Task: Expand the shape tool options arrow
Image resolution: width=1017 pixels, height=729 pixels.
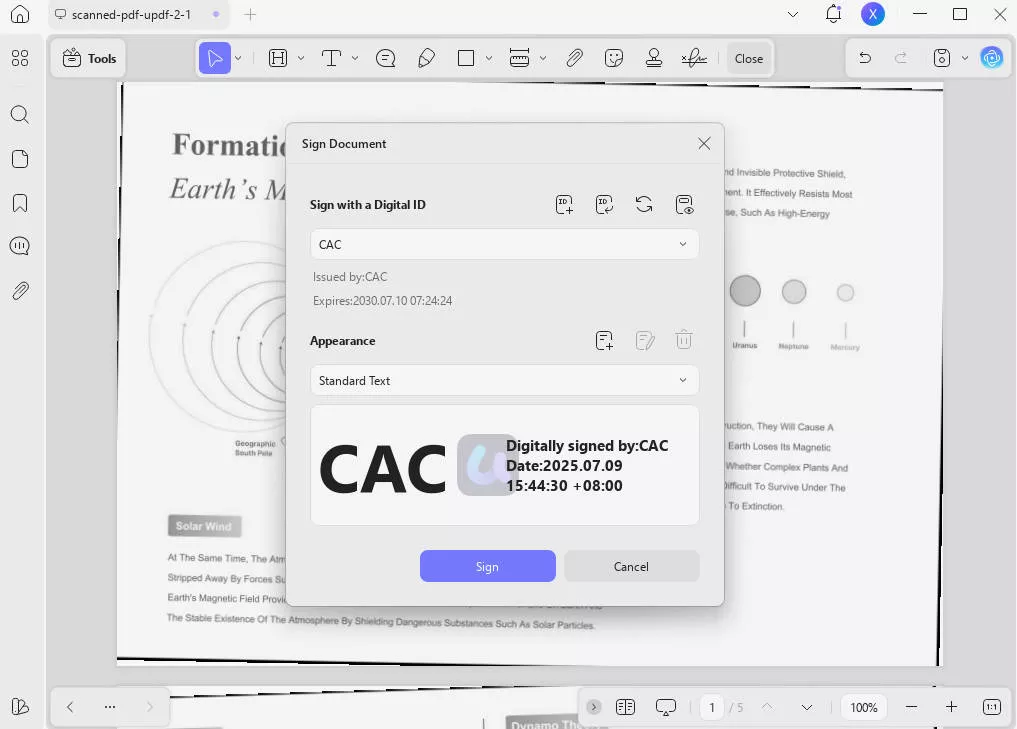Action: (488, 58)
